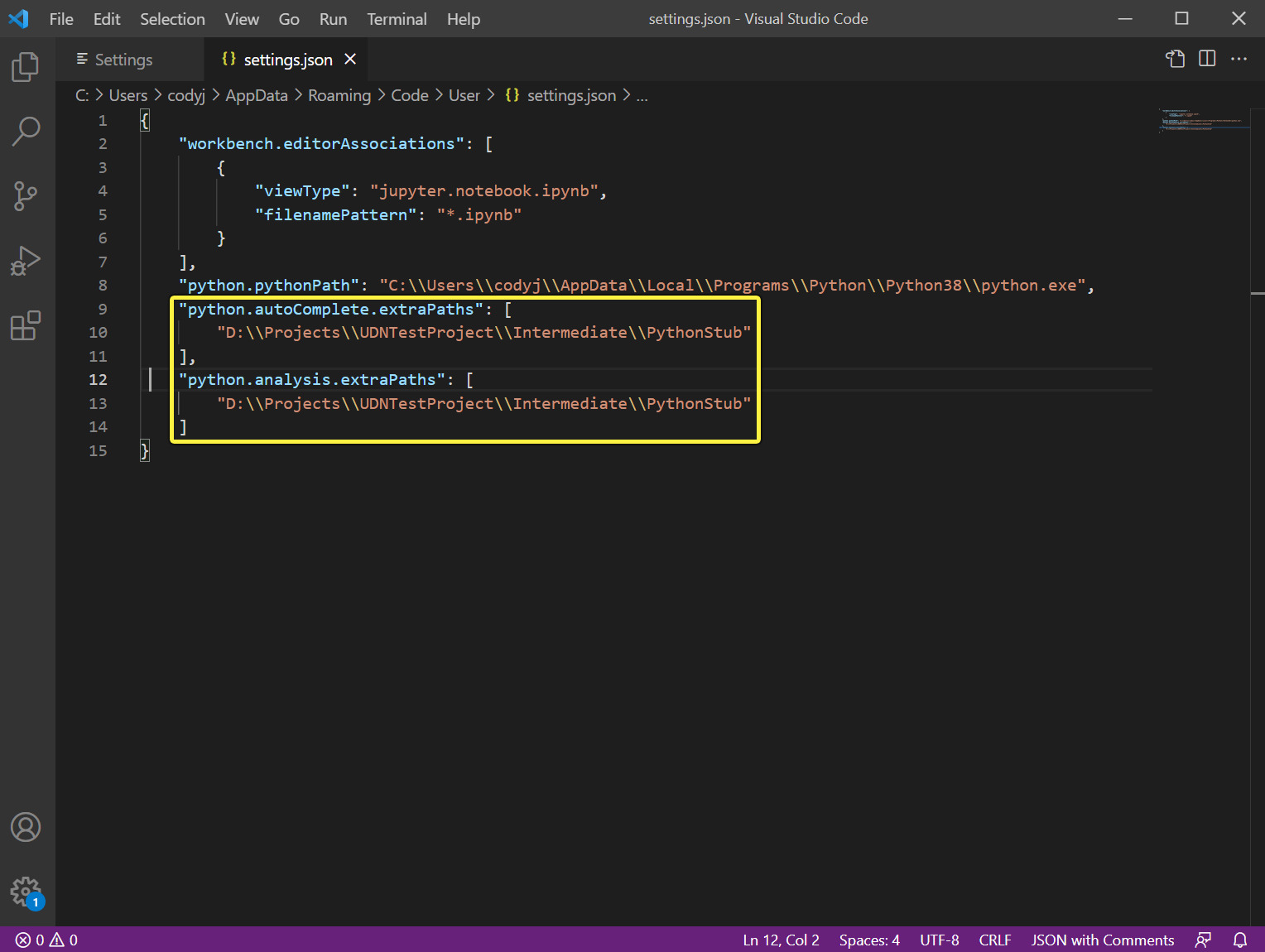
Task: Change indentation via Spaces: 4
Action: [868, 940]
